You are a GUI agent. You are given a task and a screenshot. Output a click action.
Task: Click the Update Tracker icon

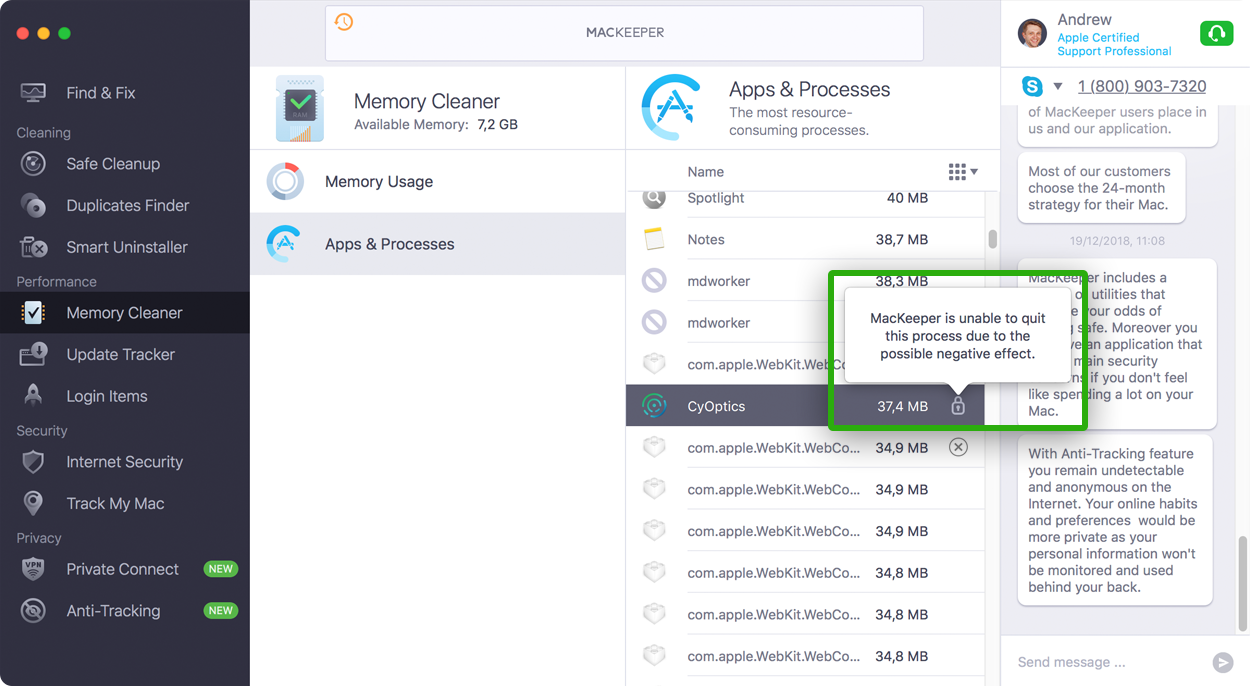33,354
